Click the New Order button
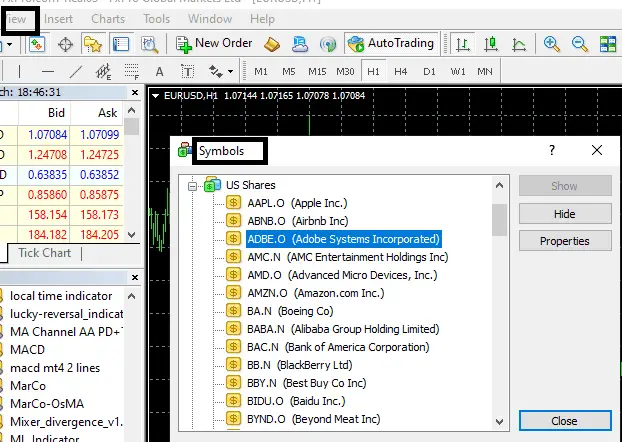622x442 pixels. pos(214,44)
